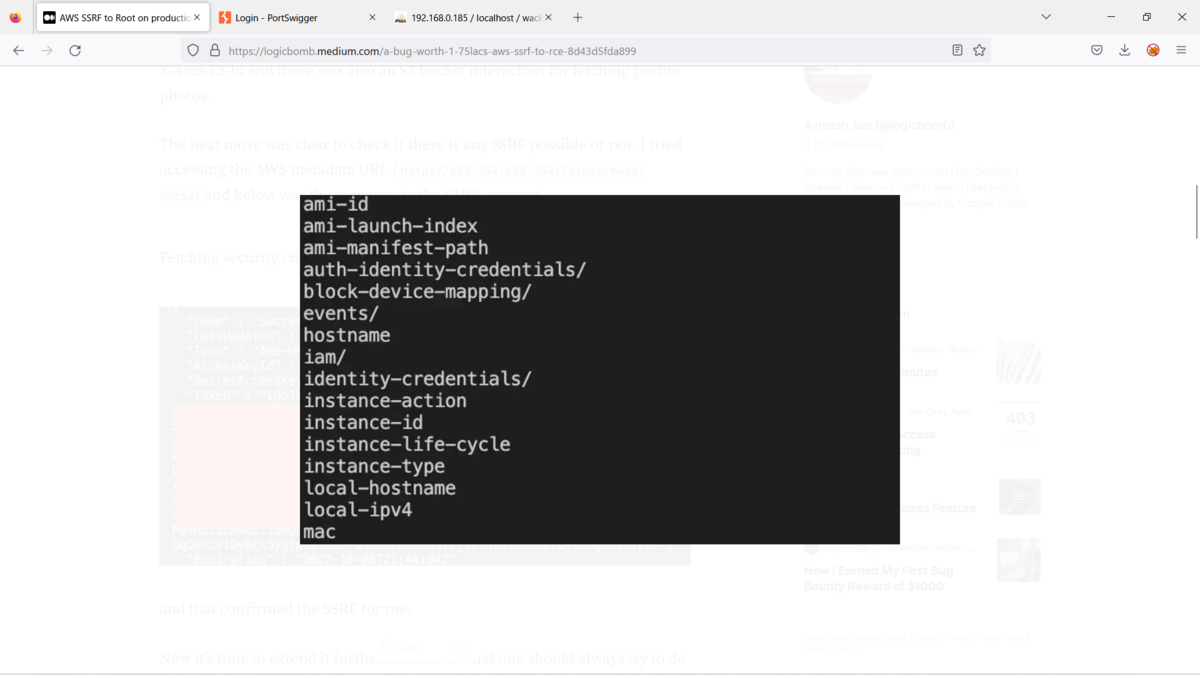
Task: Click 'instance-action' line
Action: pos(385,401)
